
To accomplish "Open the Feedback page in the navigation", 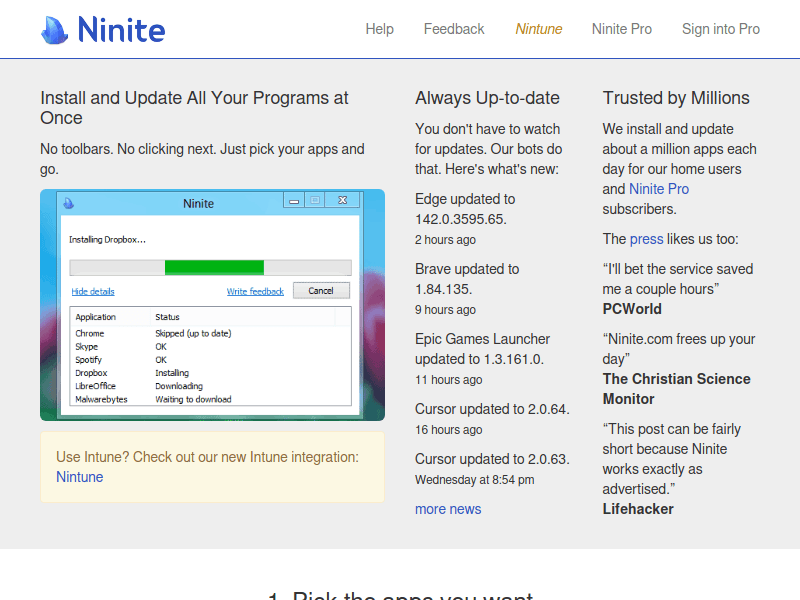I will coord(454,29).
